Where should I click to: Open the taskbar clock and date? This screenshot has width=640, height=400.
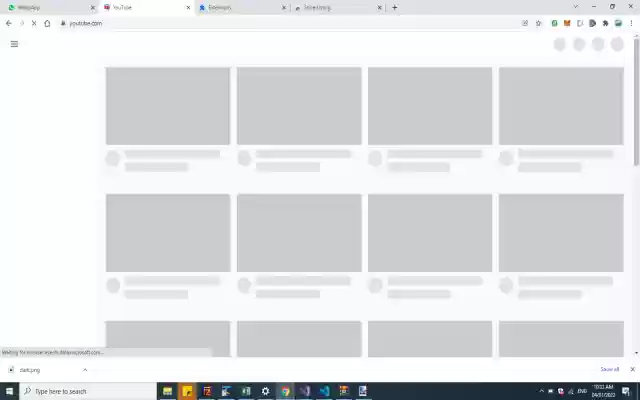click(x=603, y=391)
